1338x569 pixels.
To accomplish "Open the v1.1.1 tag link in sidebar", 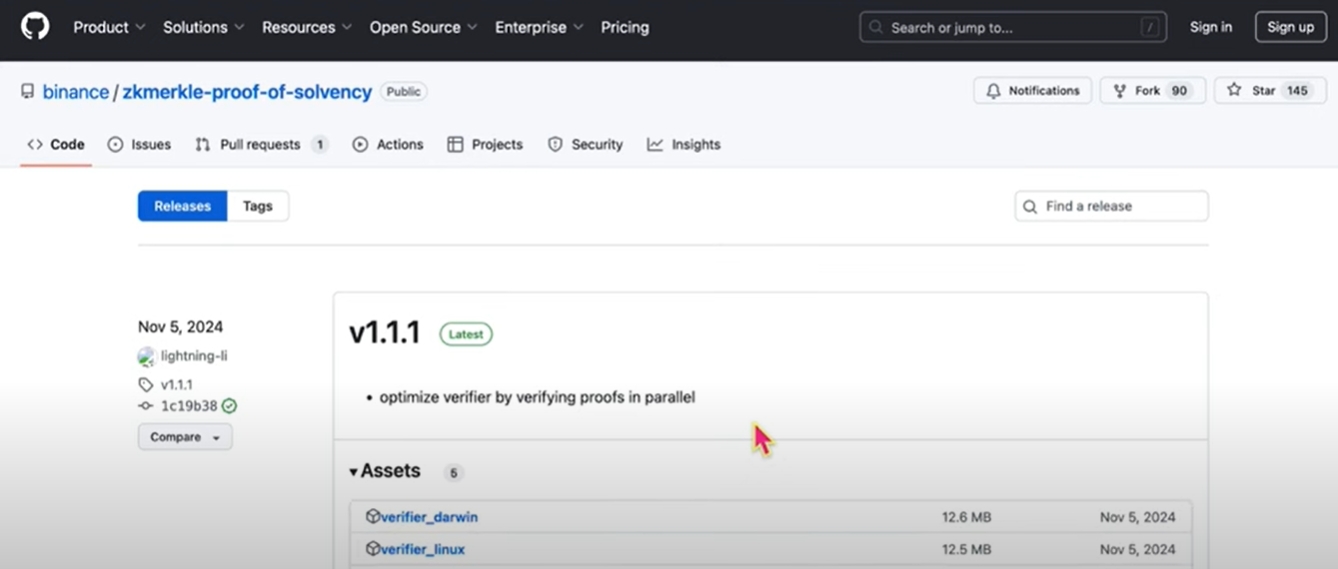I will tap(177, 384).
